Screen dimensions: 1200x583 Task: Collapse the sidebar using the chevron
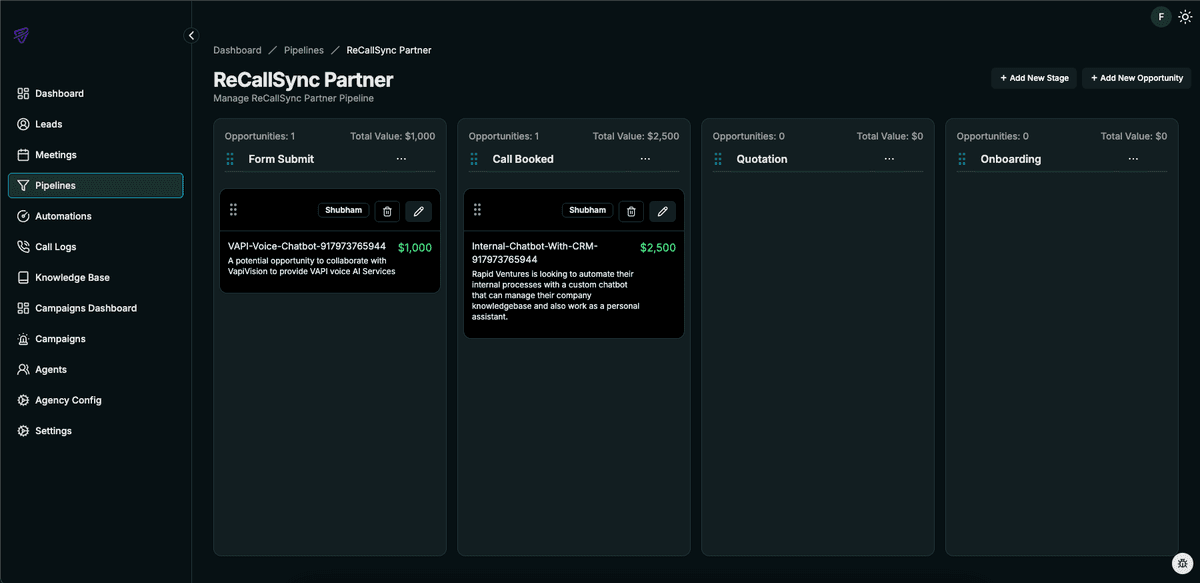(192, 34)
